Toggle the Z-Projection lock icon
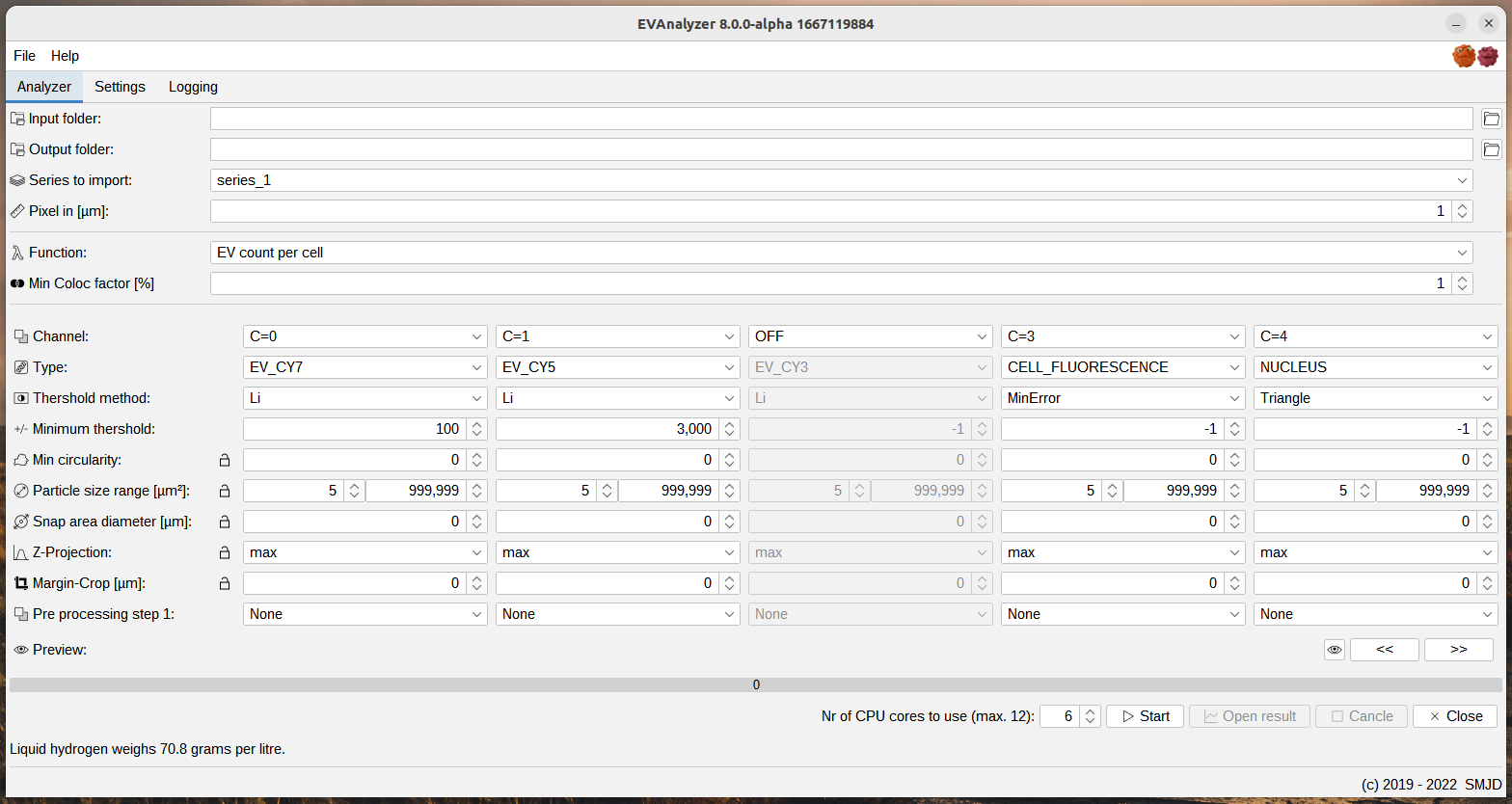 point(225,552)
